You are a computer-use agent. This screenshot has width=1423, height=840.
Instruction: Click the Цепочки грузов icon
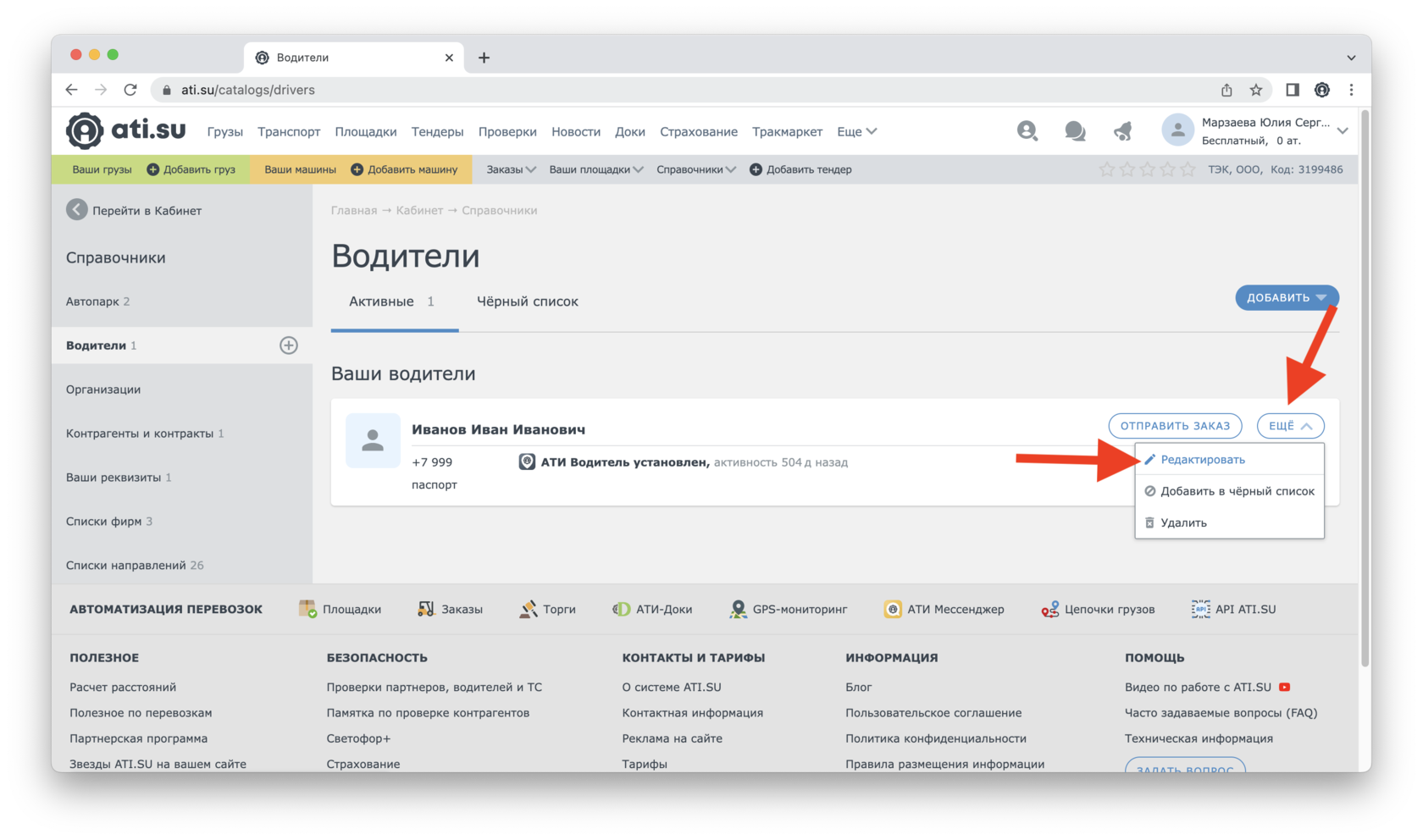coord(1049,609)
